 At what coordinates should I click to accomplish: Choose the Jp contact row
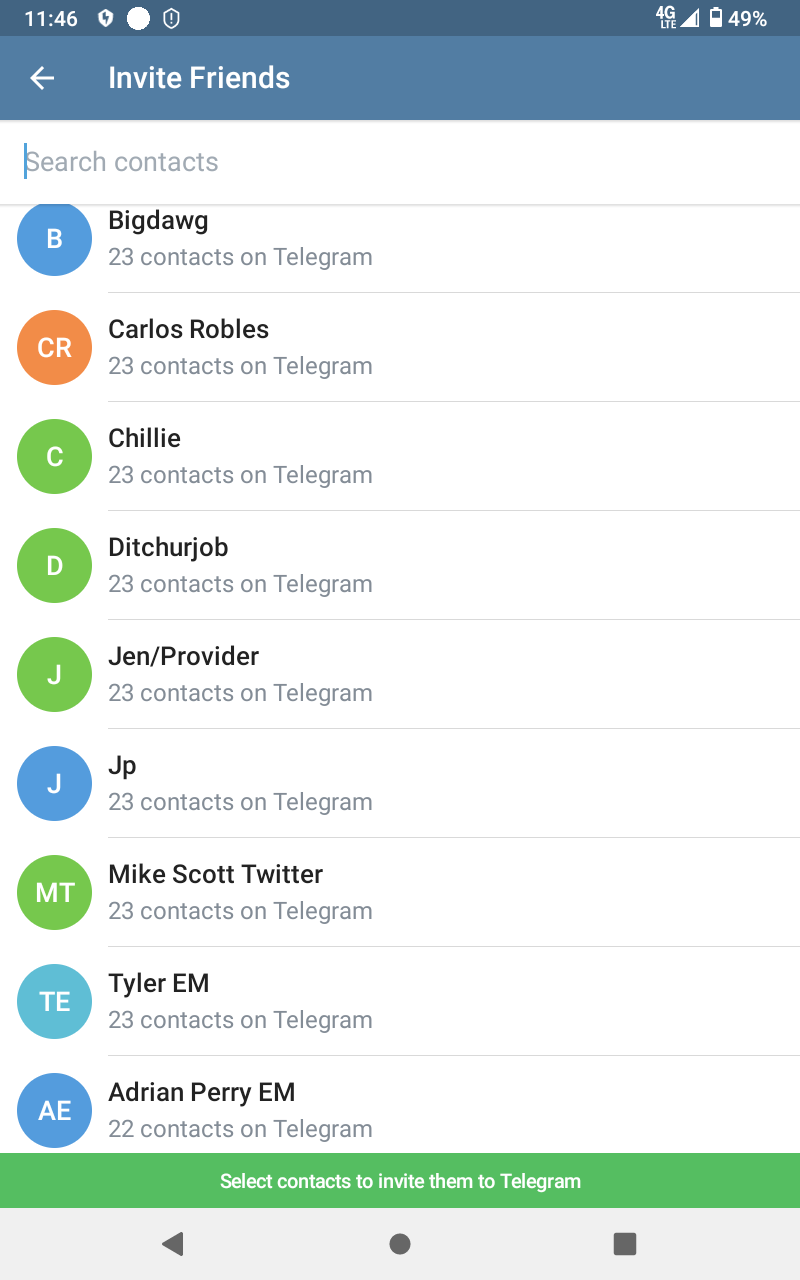[x=400, y=783]
